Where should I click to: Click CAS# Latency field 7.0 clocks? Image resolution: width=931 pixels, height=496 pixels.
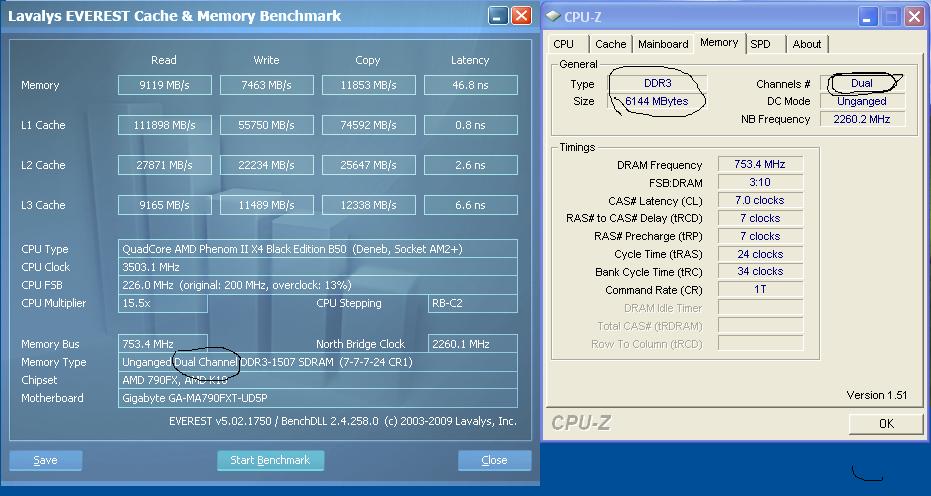click(x=761, y=200)
